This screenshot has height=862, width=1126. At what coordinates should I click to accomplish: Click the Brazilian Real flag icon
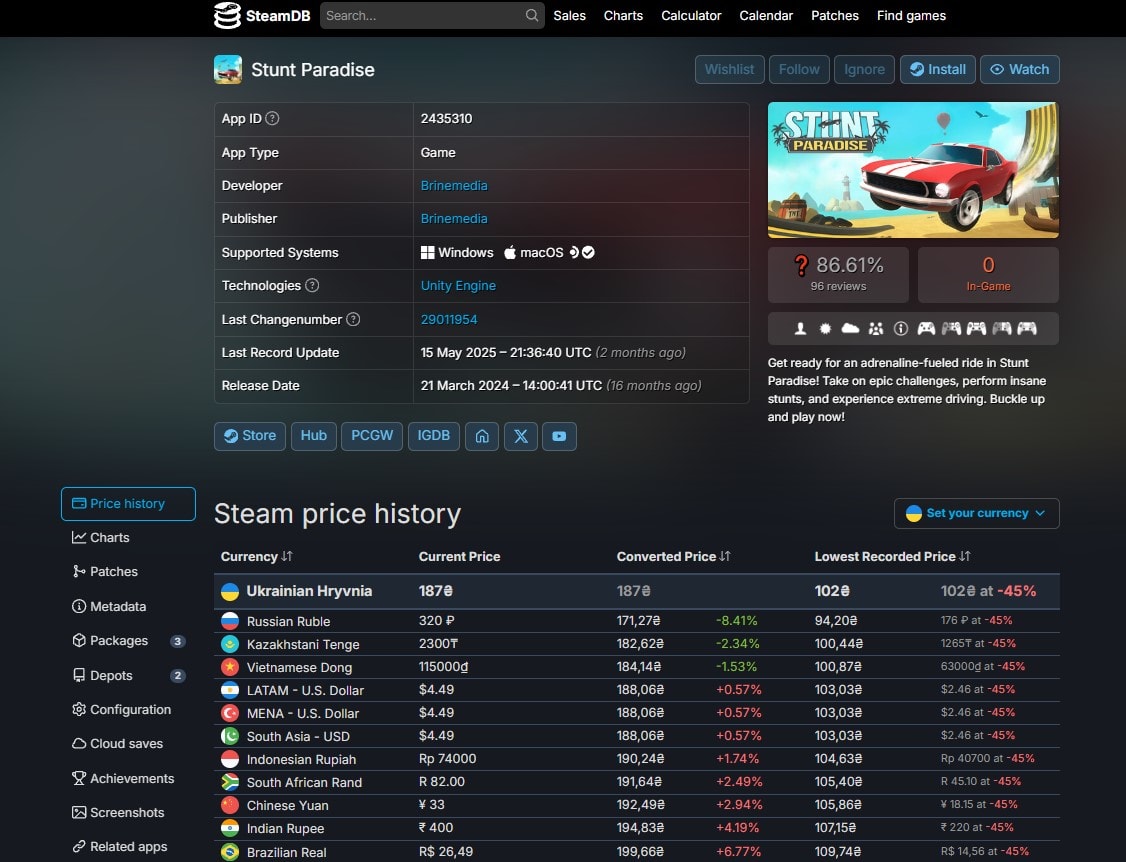coord(230,851)
